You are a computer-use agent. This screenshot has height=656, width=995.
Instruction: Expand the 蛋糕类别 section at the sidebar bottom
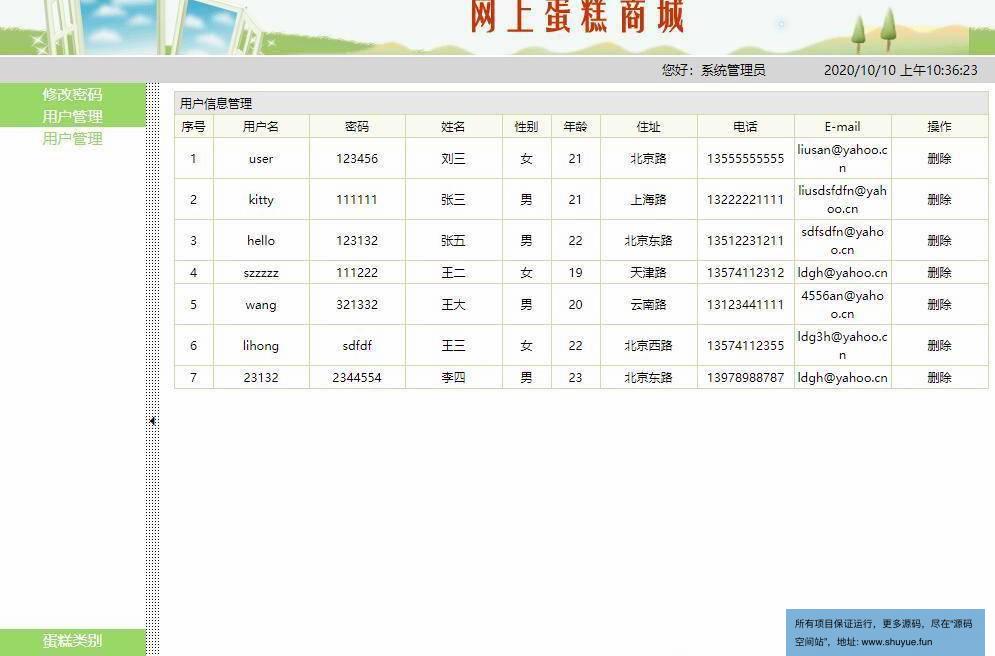coord(72,641)
